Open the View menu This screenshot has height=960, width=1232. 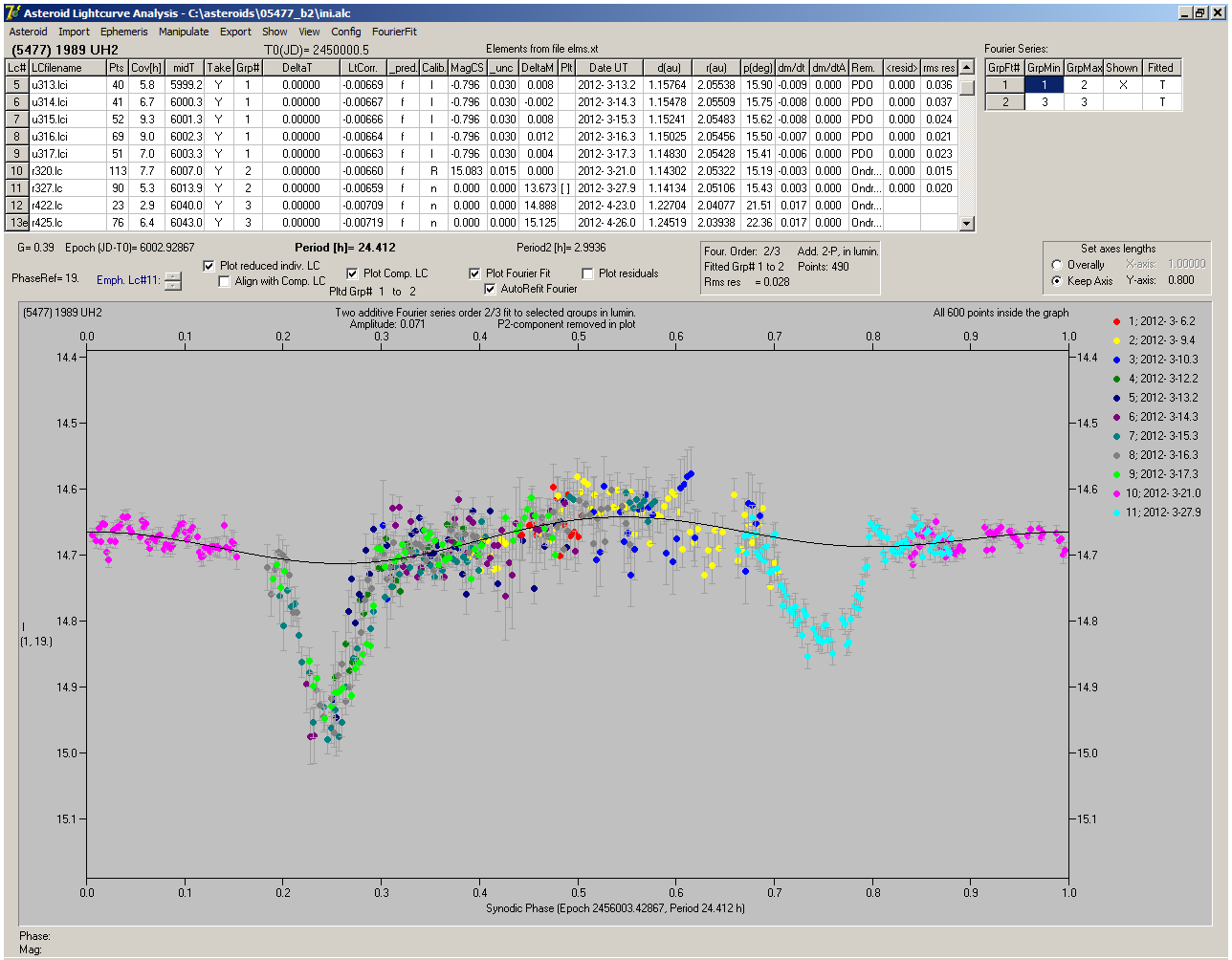point(309,32)
